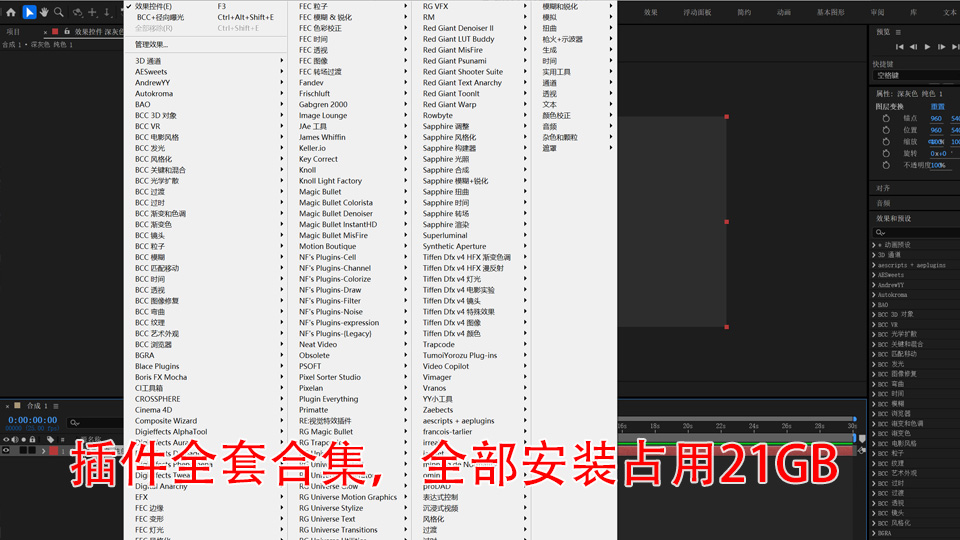Expand layer 1 properties in timeline
The image size is (960, 540).
(43, 451)
